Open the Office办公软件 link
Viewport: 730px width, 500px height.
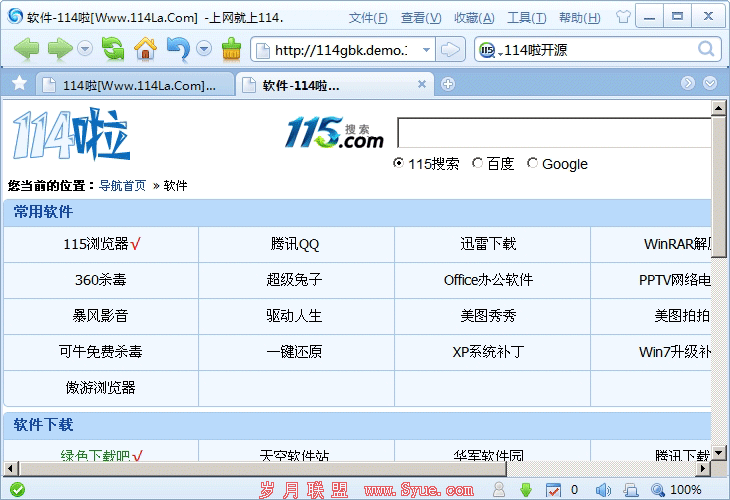tap(488, 280)
